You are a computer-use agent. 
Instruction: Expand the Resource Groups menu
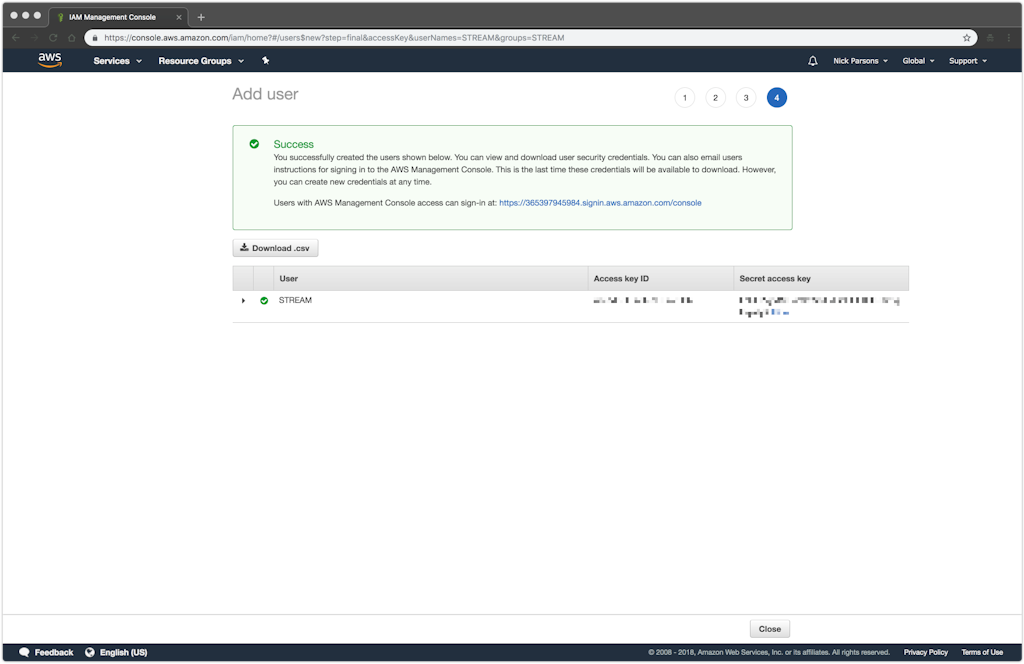click(x=200, y=61)
